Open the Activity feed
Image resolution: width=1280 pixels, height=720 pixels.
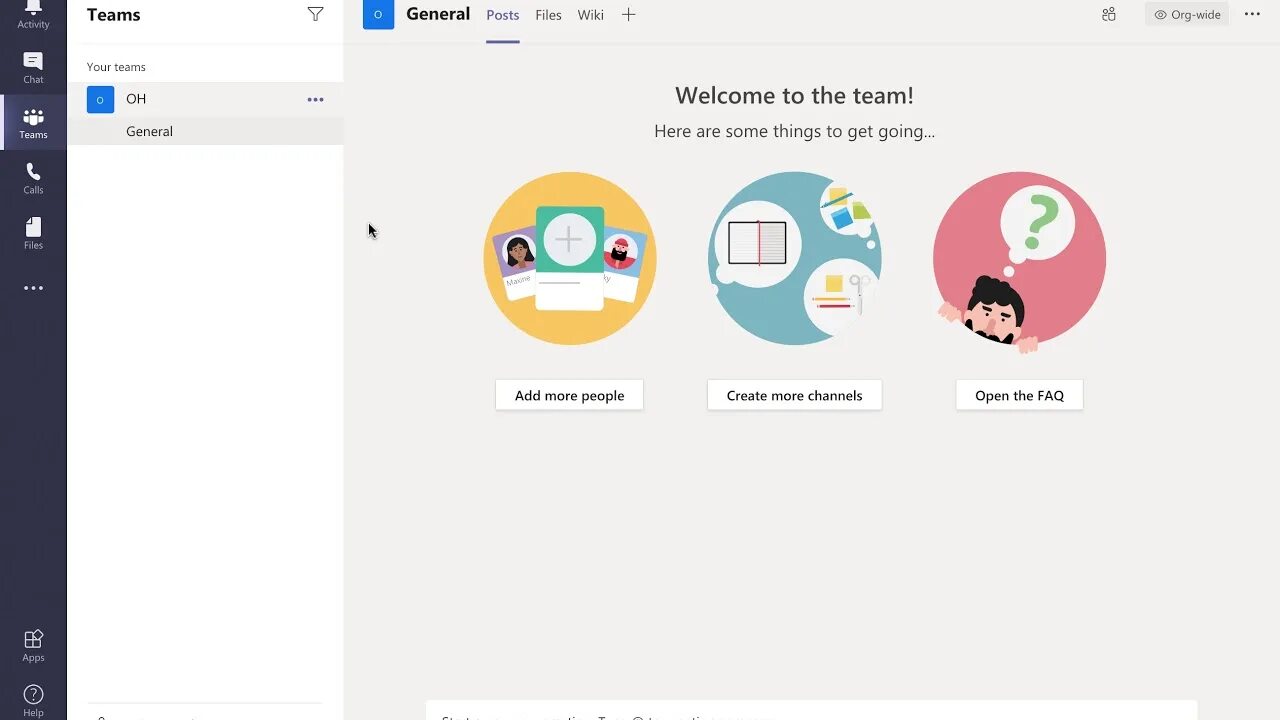[x=33, y=16]
